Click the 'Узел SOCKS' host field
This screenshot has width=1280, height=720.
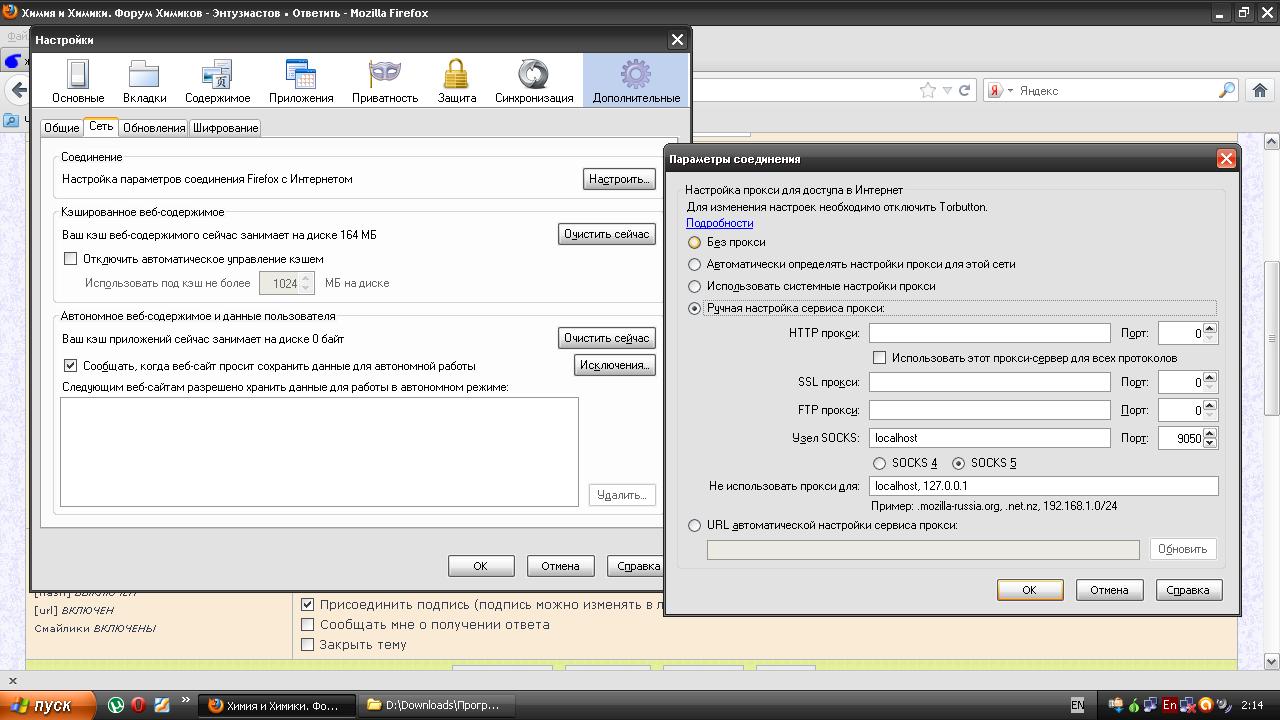tap(989, 438)
